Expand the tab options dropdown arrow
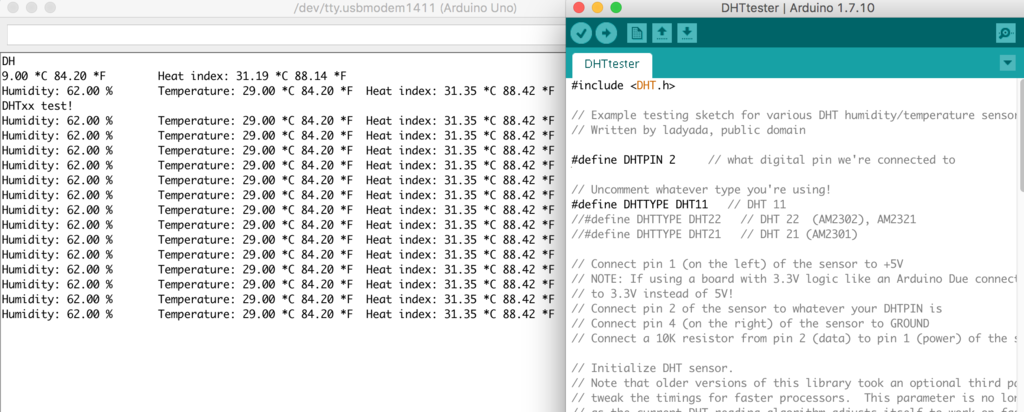 (x=1008, y=63)
